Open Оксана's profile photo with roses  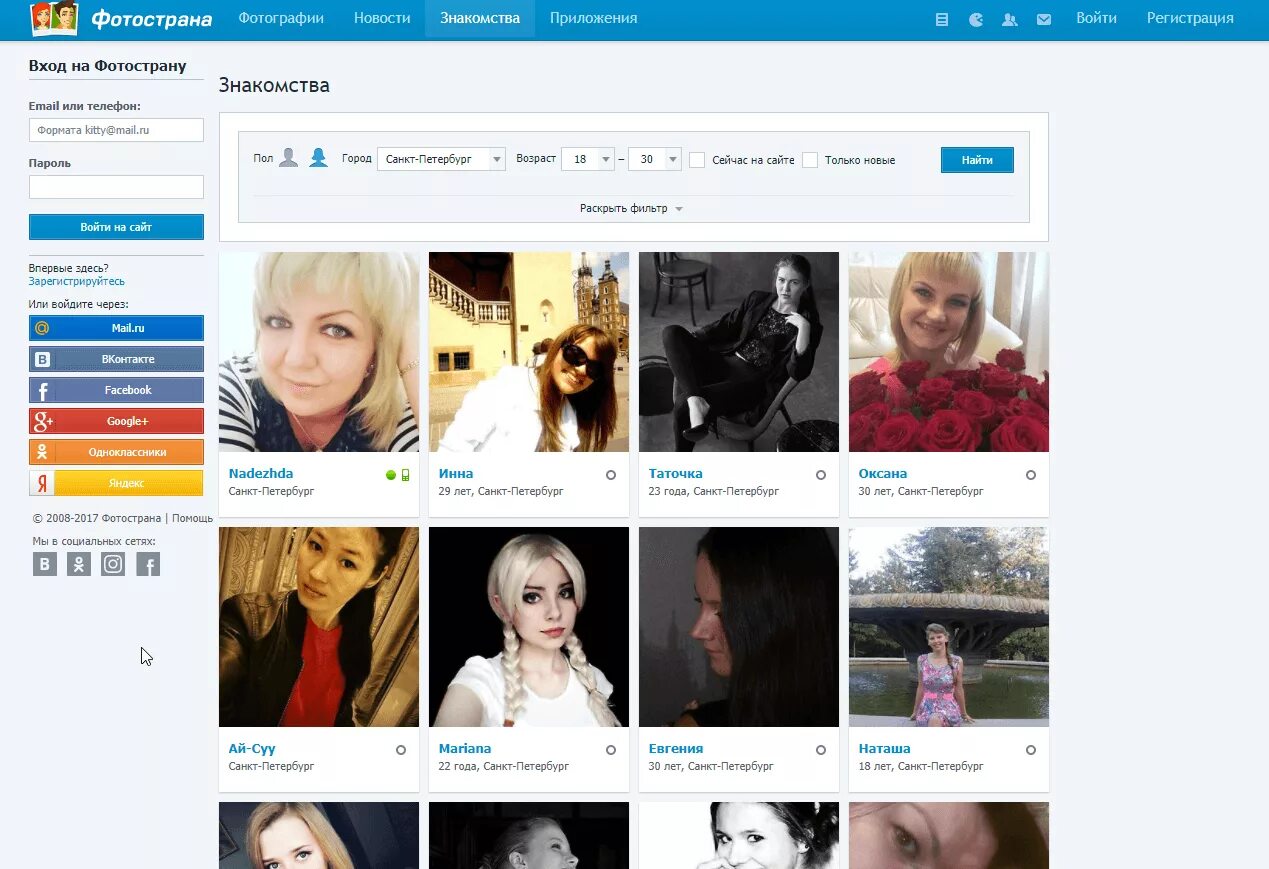(949, 352)
